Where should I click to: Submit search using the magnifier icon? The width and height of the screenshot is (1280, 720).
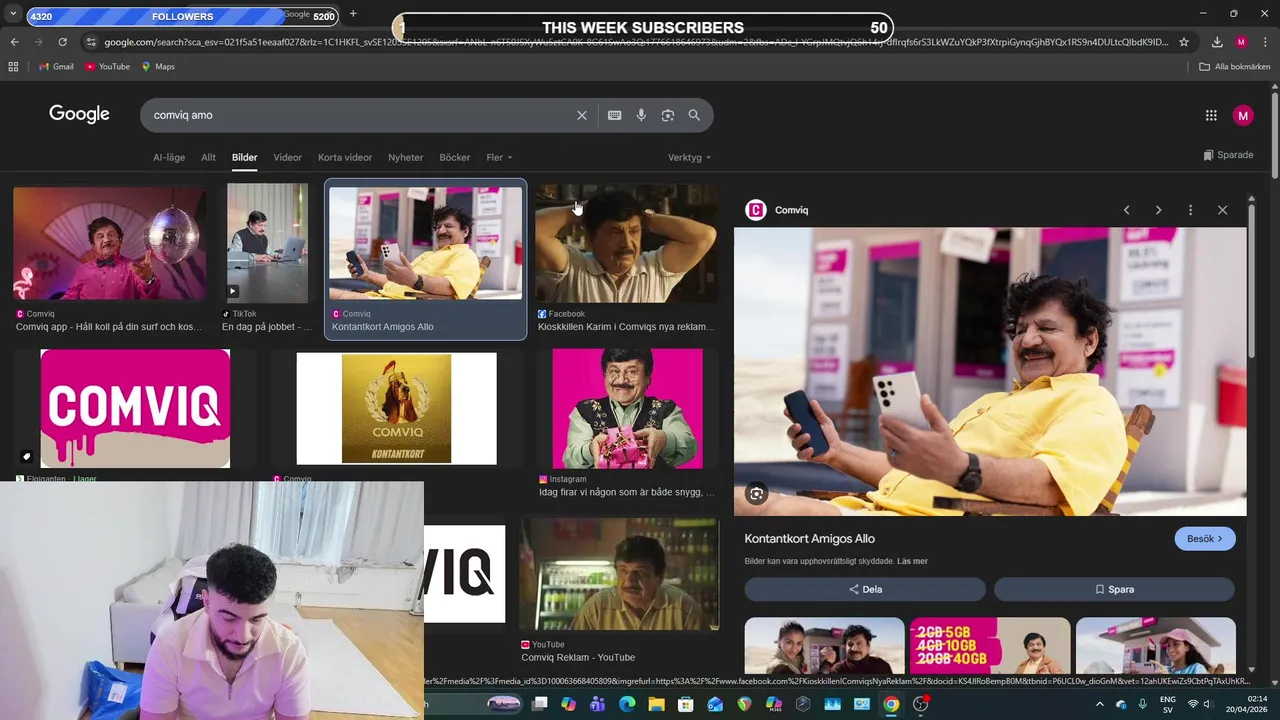(694, 115)
